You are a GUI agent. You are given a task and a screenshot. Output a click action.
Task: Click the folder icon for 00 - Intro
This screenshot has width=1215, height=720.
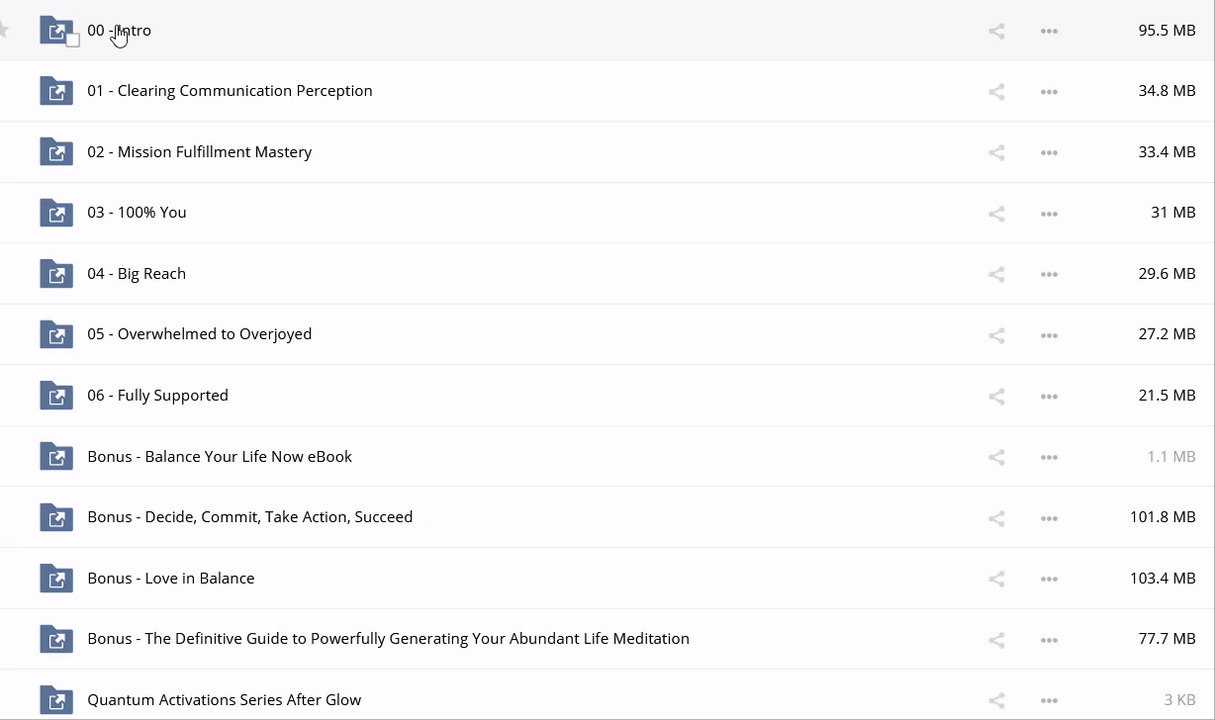pos(55,29)
